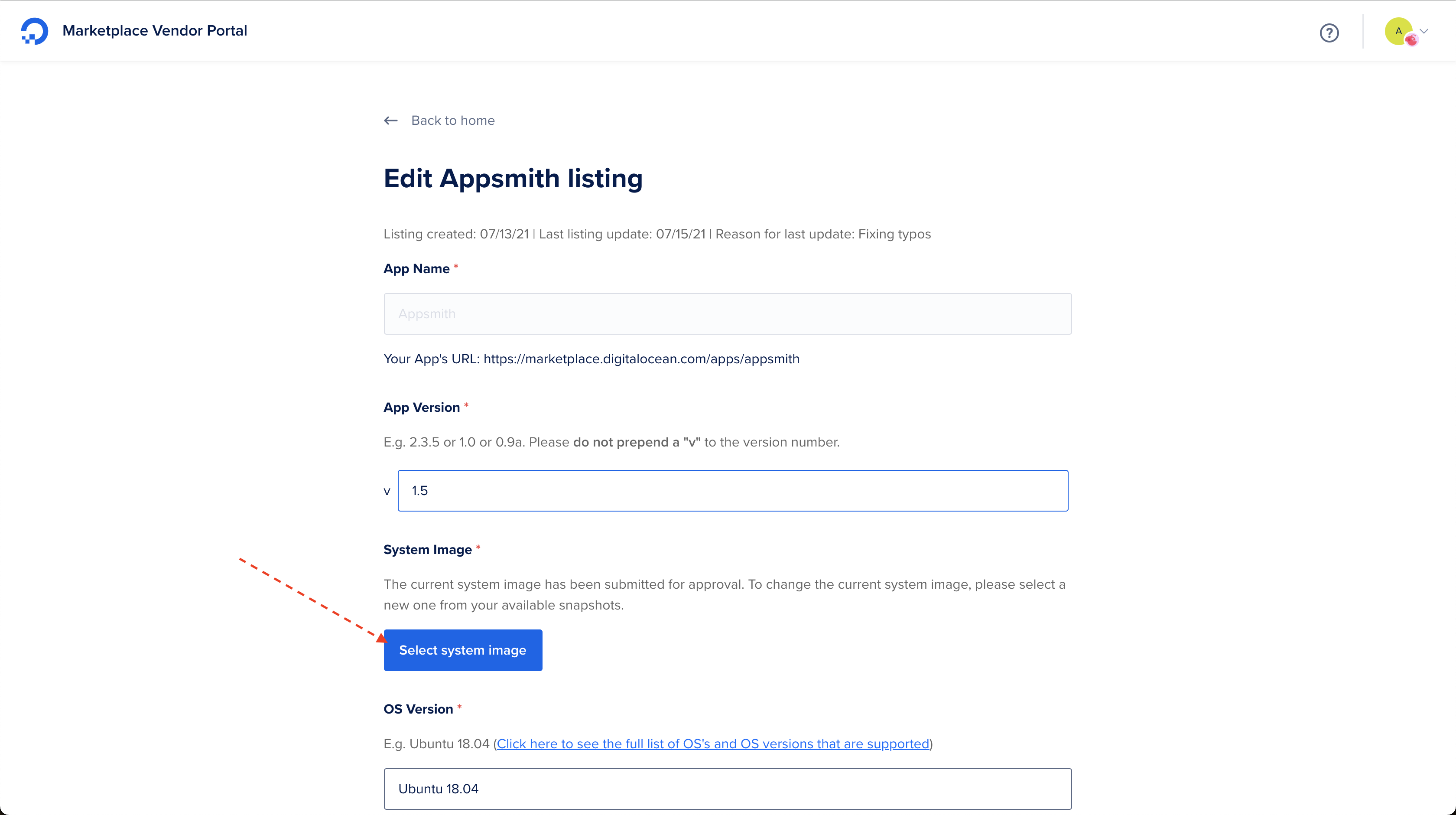Click the Marketplace Vendor Portal title
Image resolution: width=1456 pixels, height=815 pixels.
[x=154, y=30]
